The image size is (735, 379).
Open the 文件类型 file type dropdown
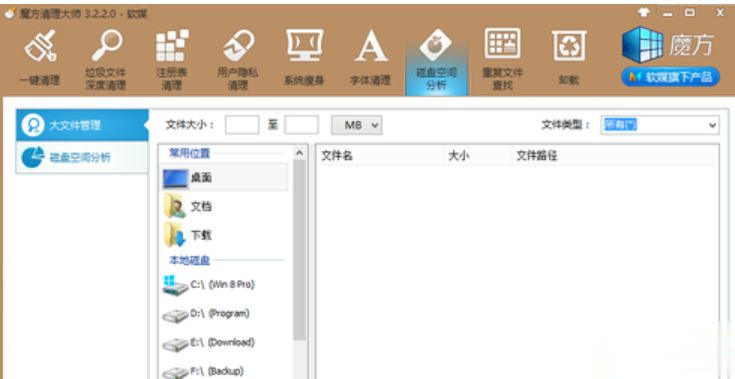(660, 125)
